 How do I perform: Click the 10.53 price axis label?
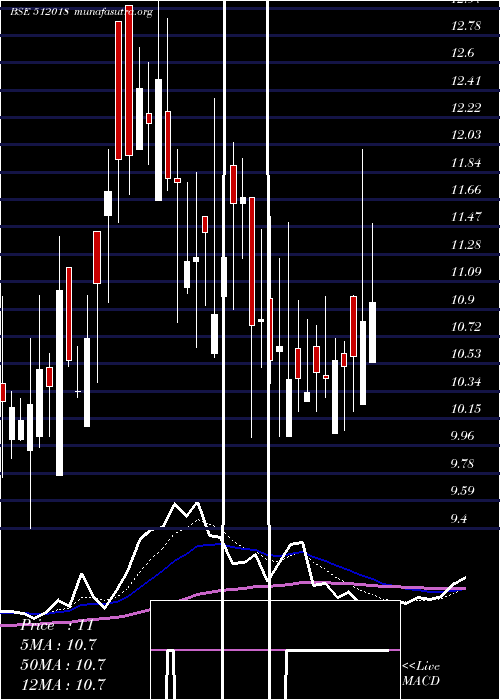(x=466, y=354)
